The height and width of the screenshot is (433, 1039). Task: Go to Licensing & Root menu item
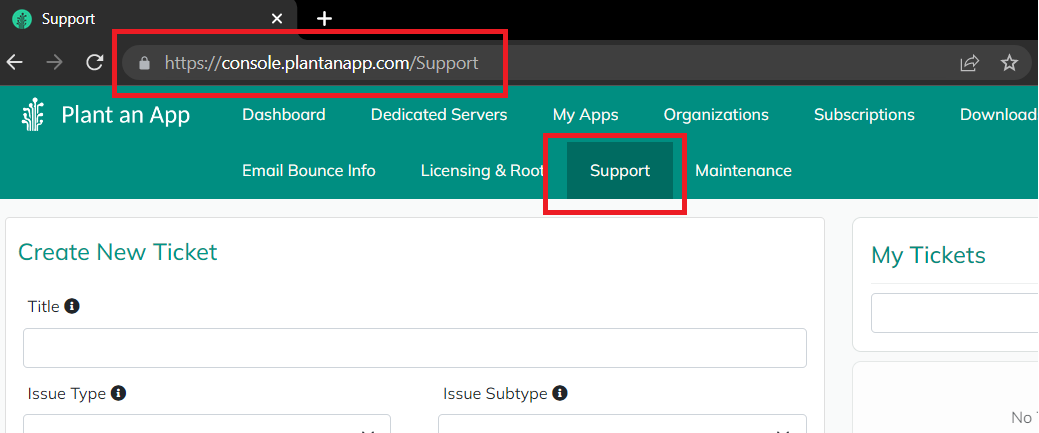pos(482,170)
